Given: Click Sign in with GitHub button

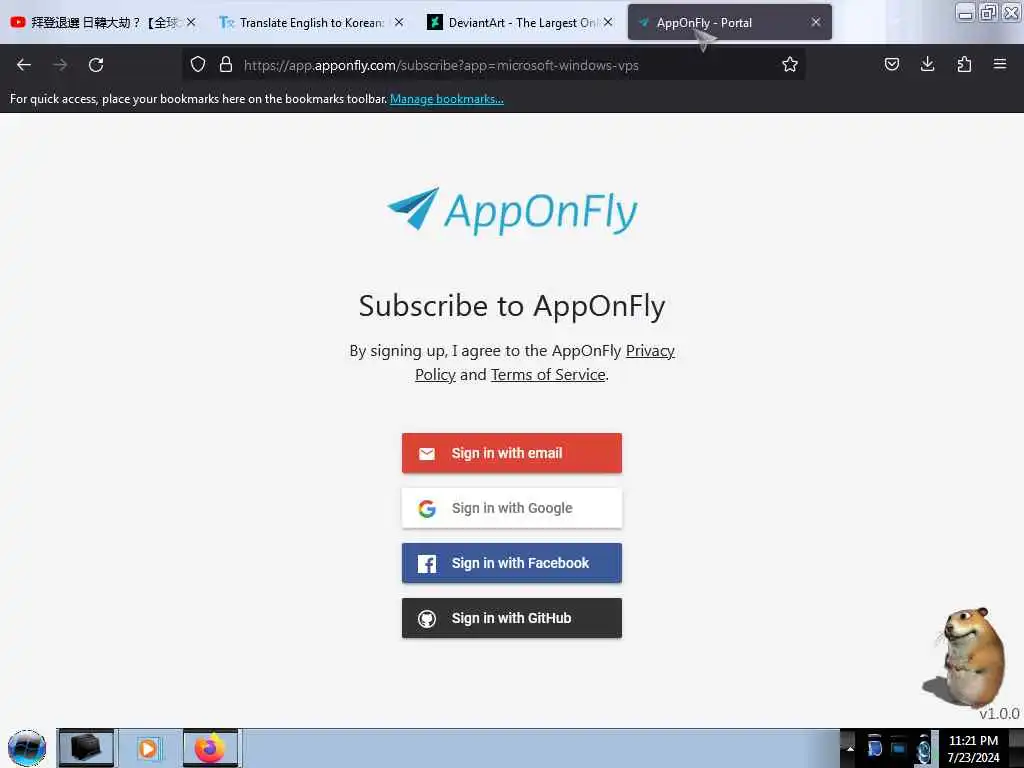Looking at the screenshot, I should click(x=512, y=618).
